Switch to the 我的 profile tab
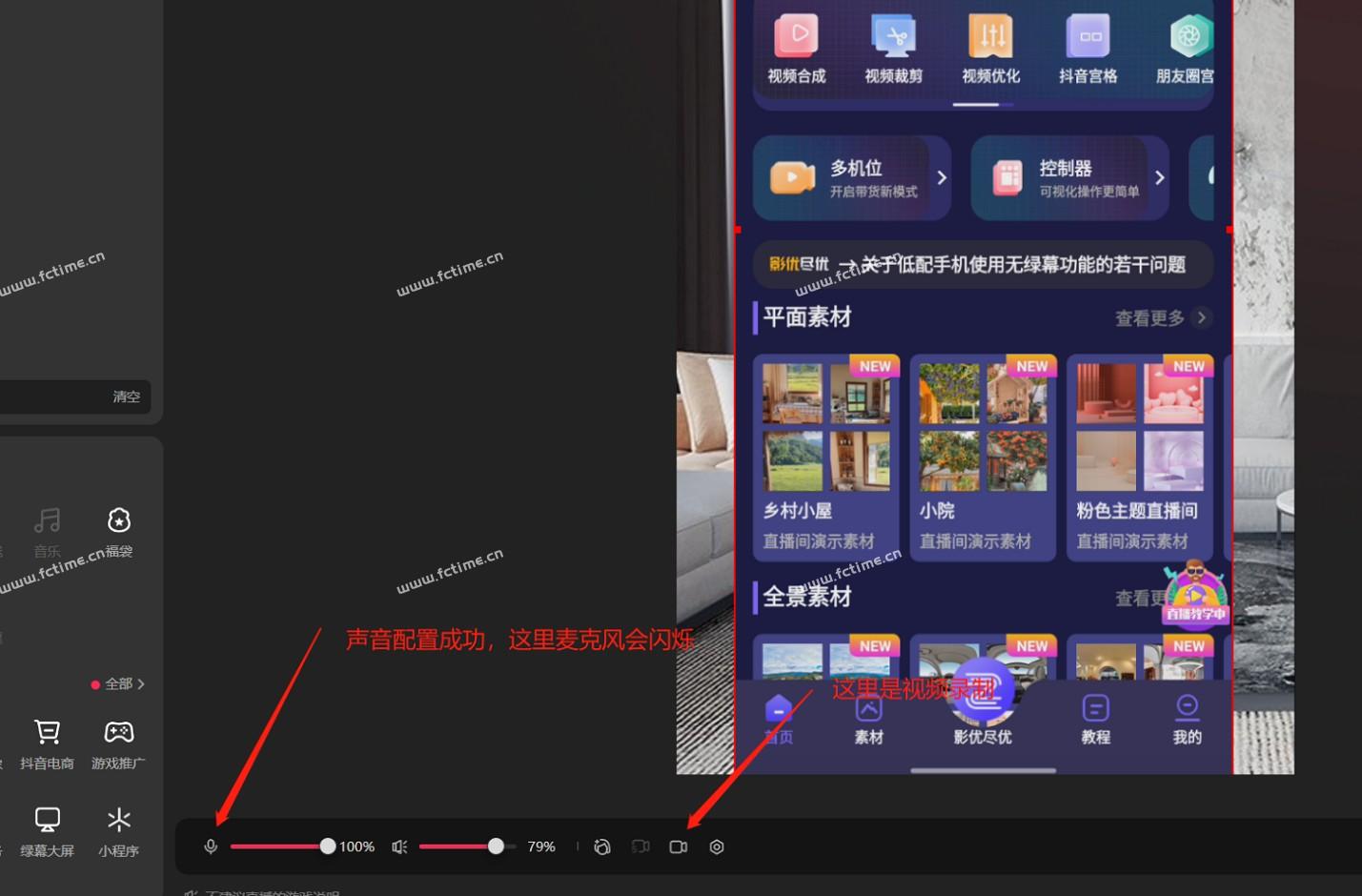 pyautogui.click(x=1187, y=720)
